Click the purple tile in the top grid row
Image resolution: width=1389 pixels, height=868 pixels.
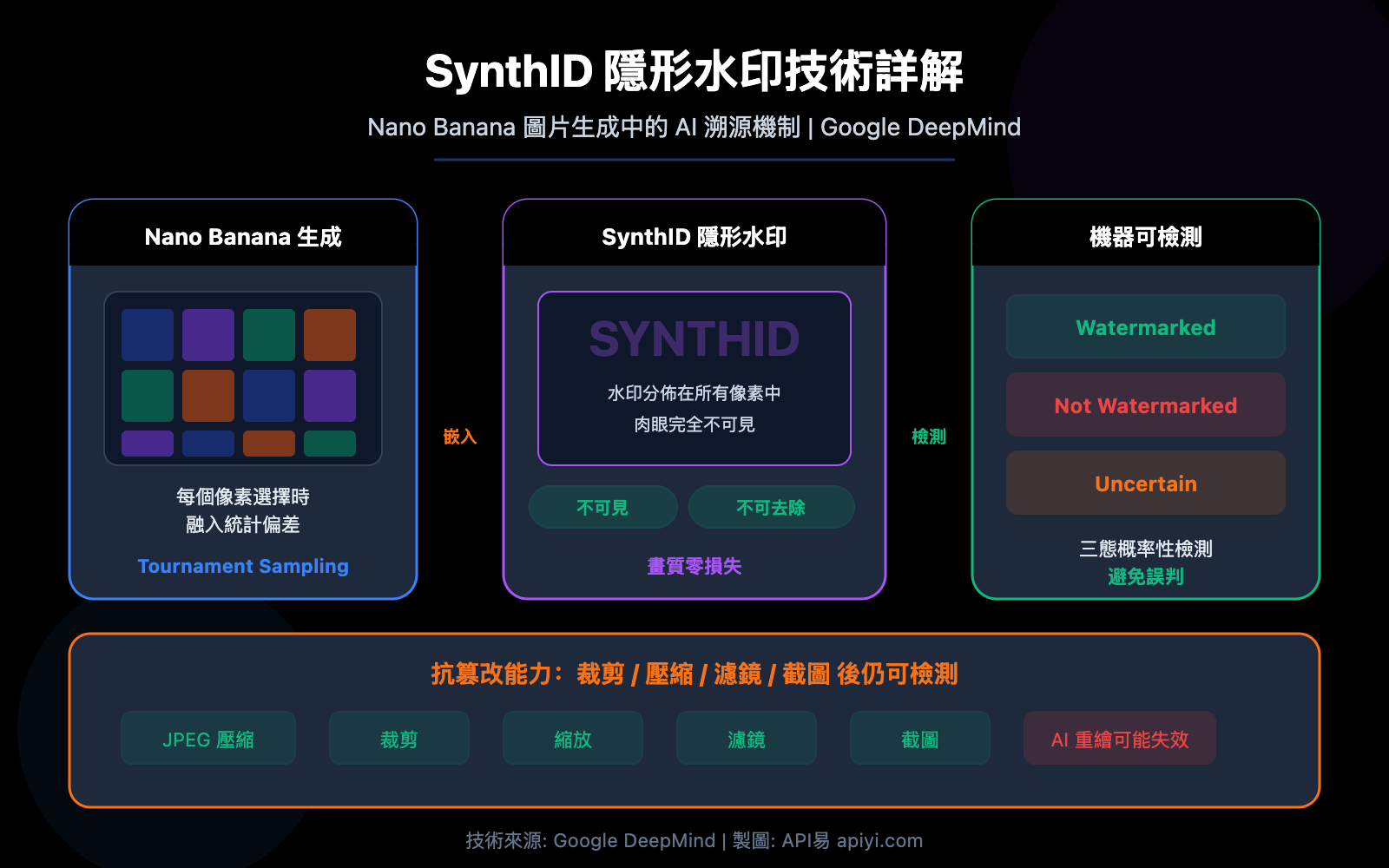208,334
